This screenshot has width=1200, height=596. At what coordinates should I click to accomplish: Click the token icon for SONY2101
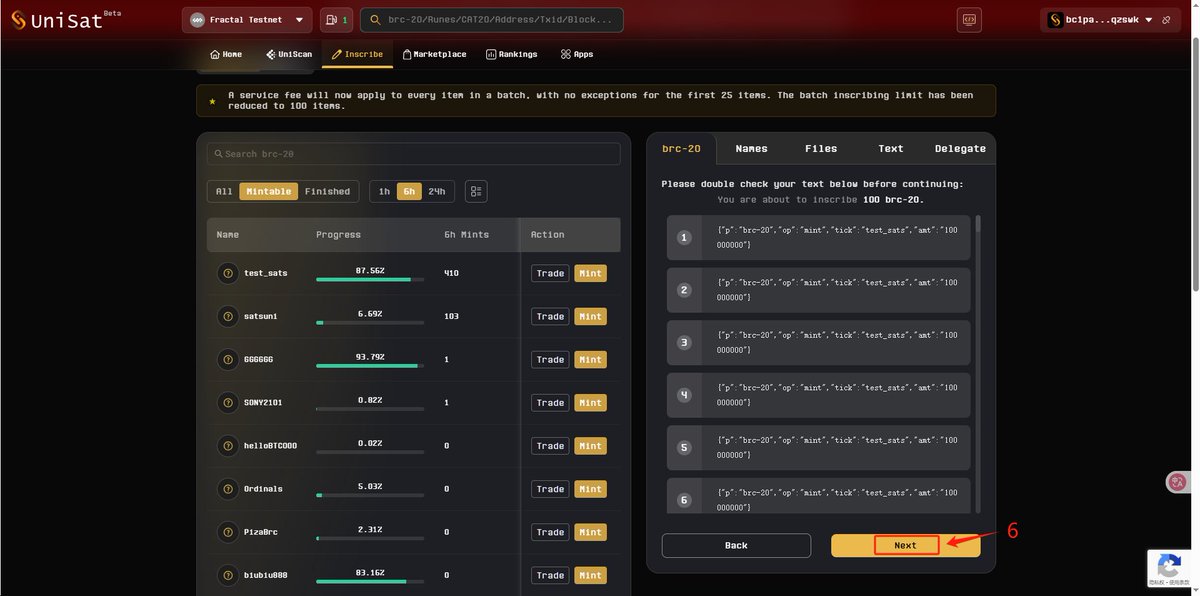coord(227,402)
